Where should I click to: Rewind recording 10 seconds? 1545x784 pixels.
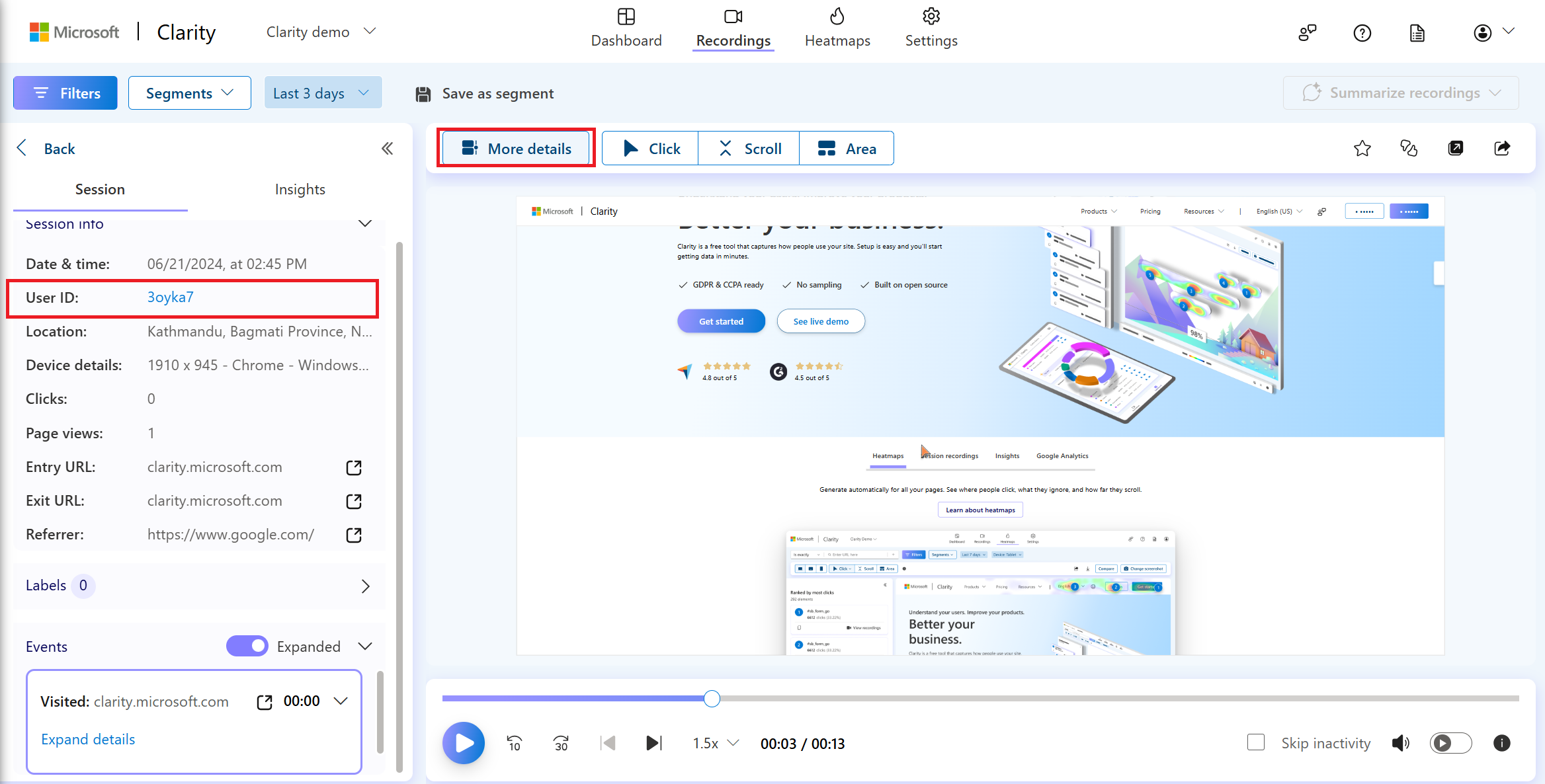point(514,743)
